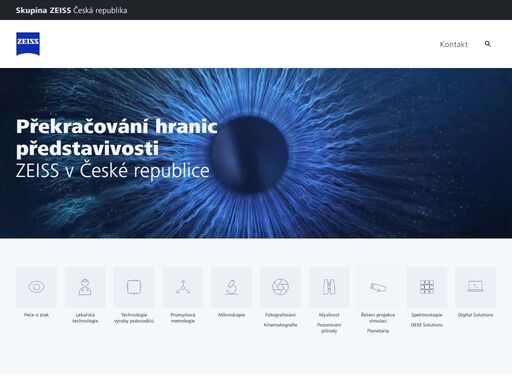Image resolution: width=512 pixels, height=384 pixels.
Task: Open the 'OEM Solutions' text link
Action: 427,325
